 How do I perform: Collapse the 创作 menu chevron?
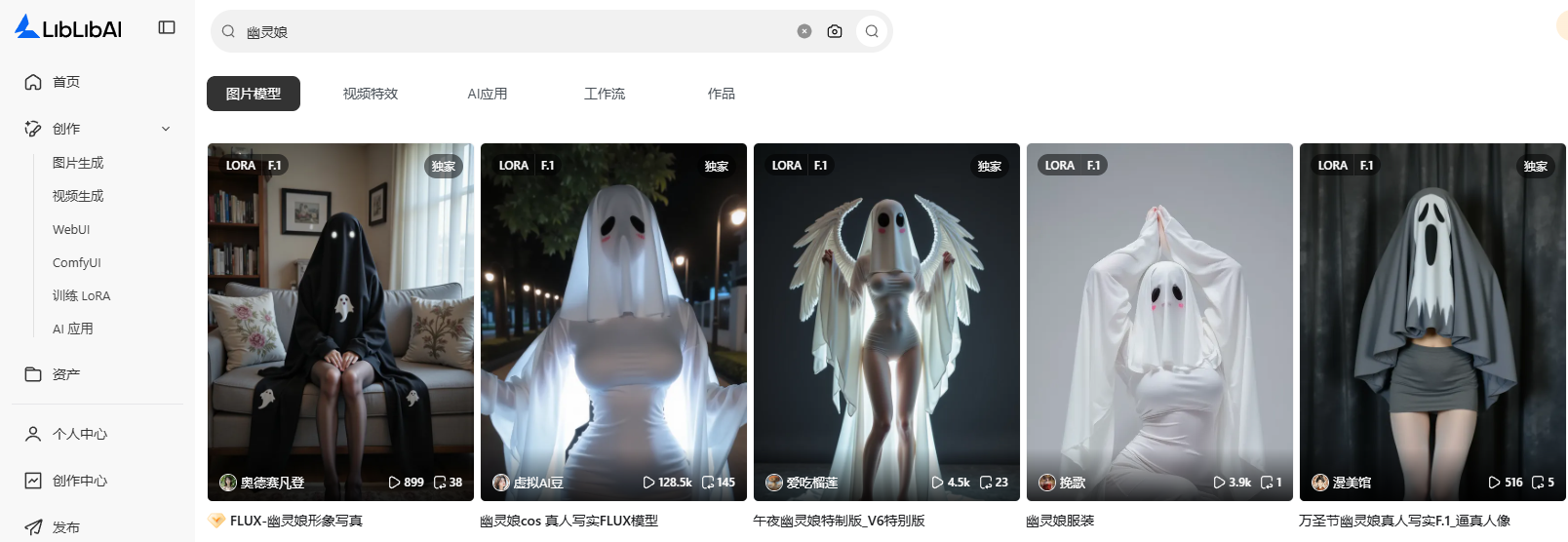point(166,129)
